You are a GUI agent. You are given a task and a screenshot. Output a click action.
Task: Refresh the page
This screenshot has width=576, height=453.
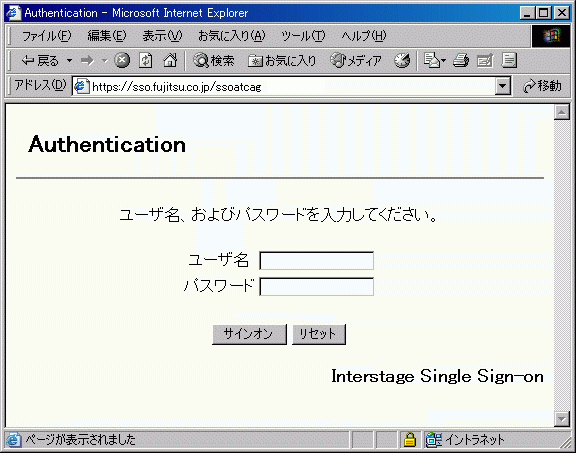[x=146, y=60]
